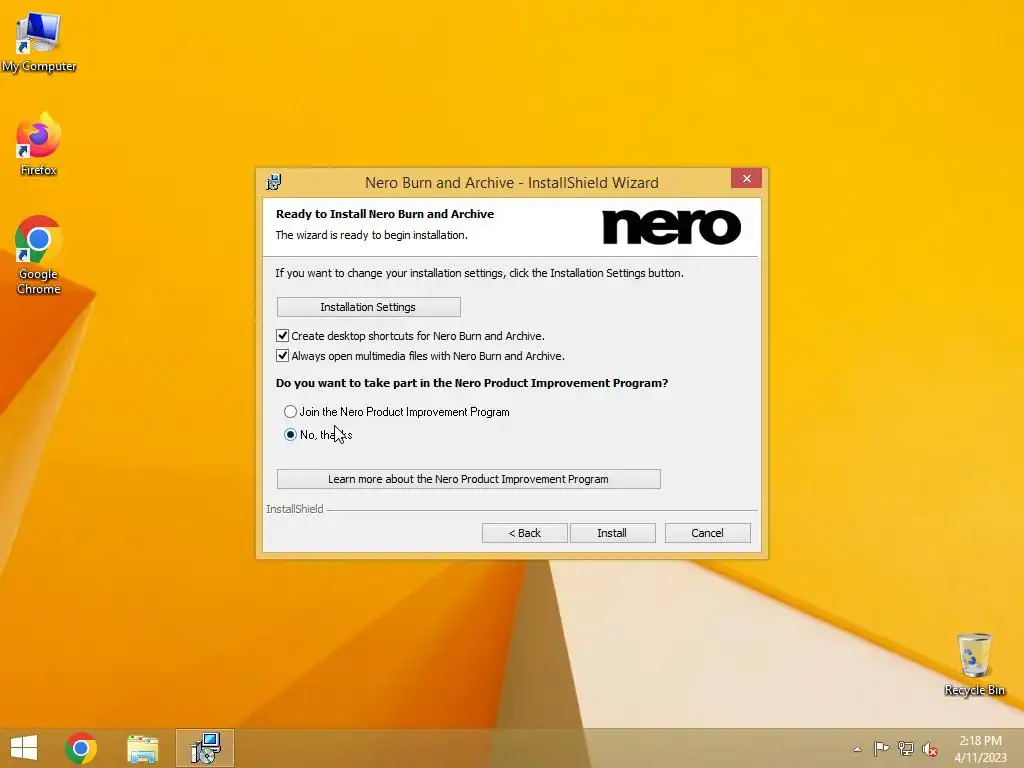Viewport: 1024px width, 768px height.
Task: Click the muted volume tray icon
Action: coord(930,749)
